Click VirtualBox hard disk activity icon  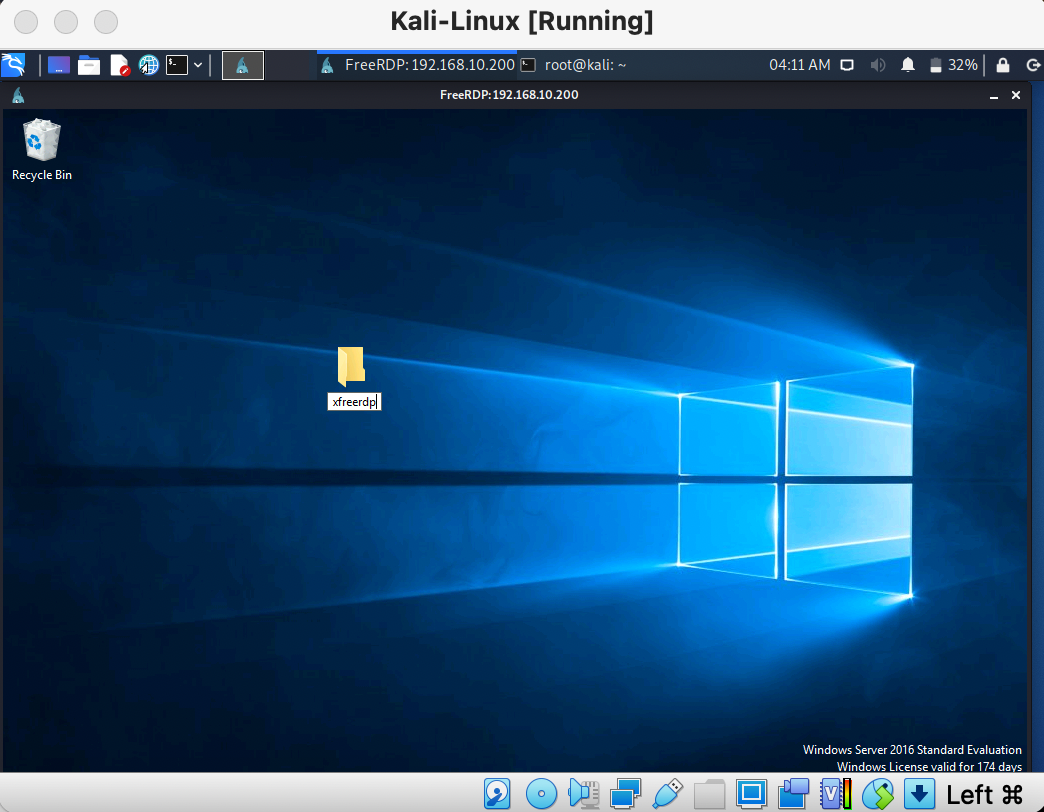click(x=497, y=793)
